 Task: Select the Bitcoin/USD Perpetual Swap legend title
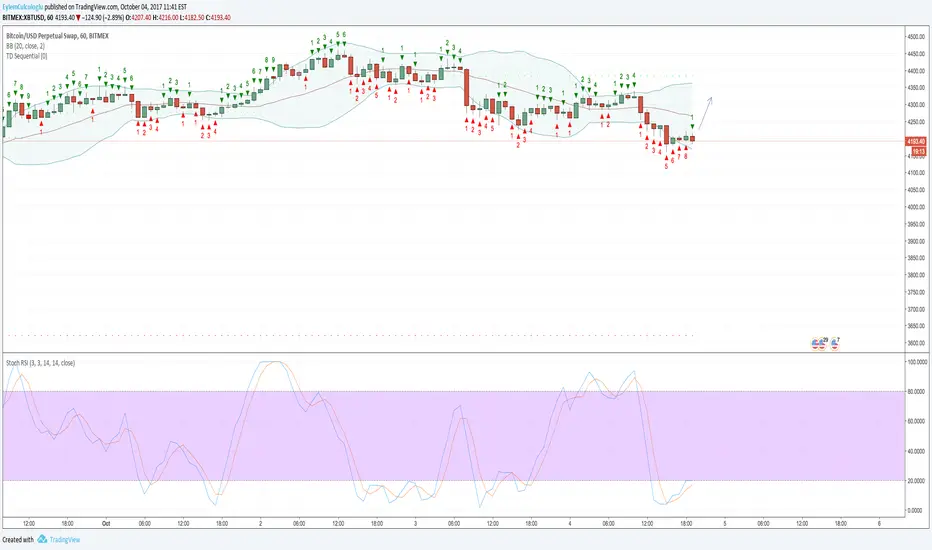click(58, 36)
